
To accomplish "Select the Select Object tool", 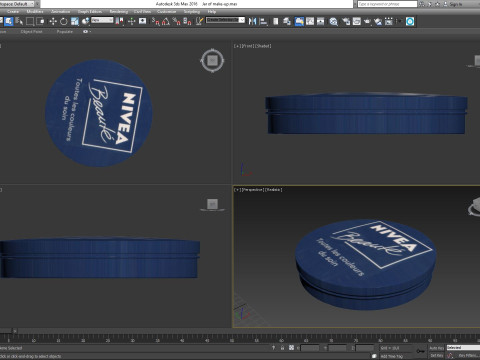I will point(8,21).
